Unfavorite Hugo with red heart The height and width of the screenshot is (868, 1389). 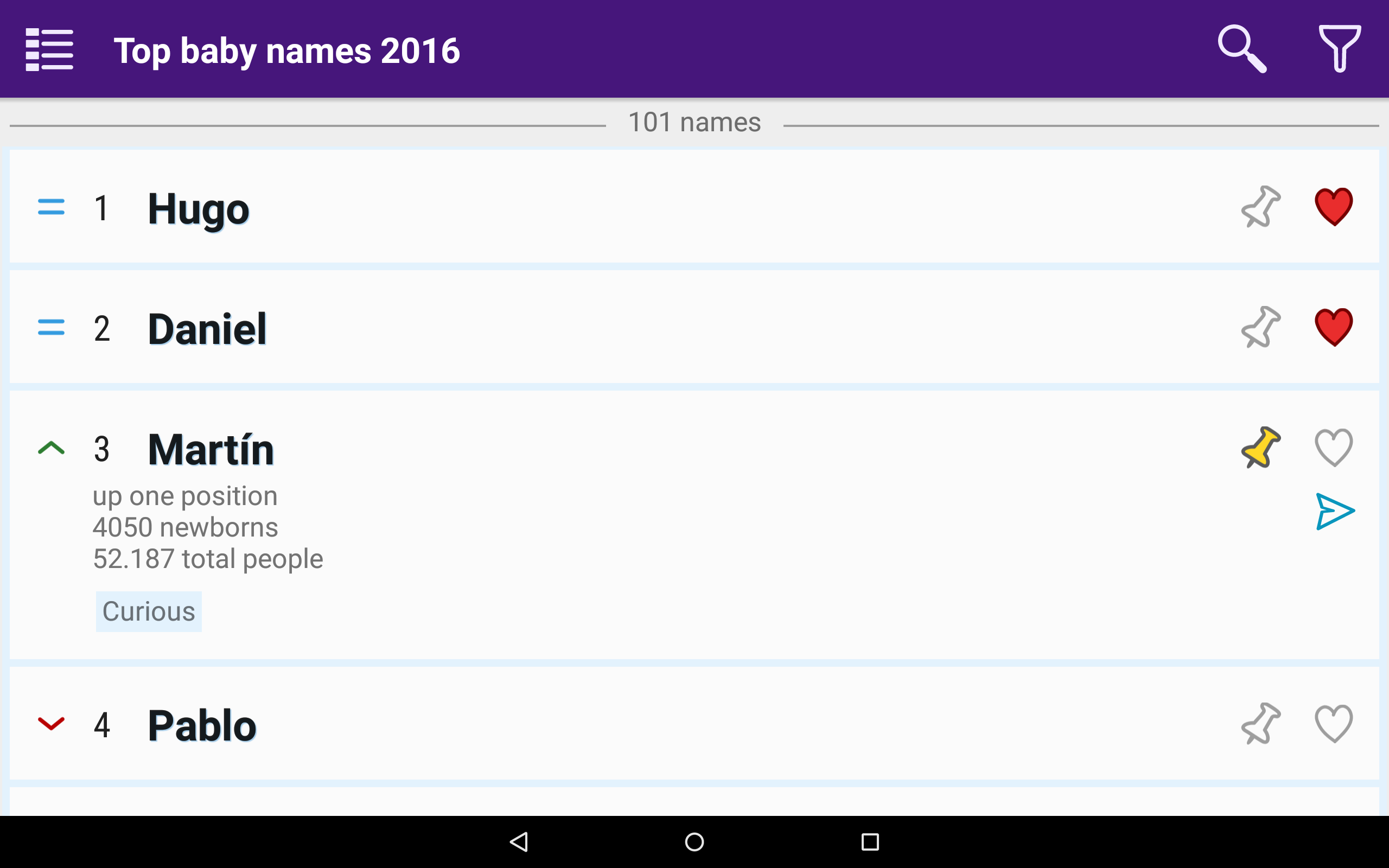(1333, 207)
